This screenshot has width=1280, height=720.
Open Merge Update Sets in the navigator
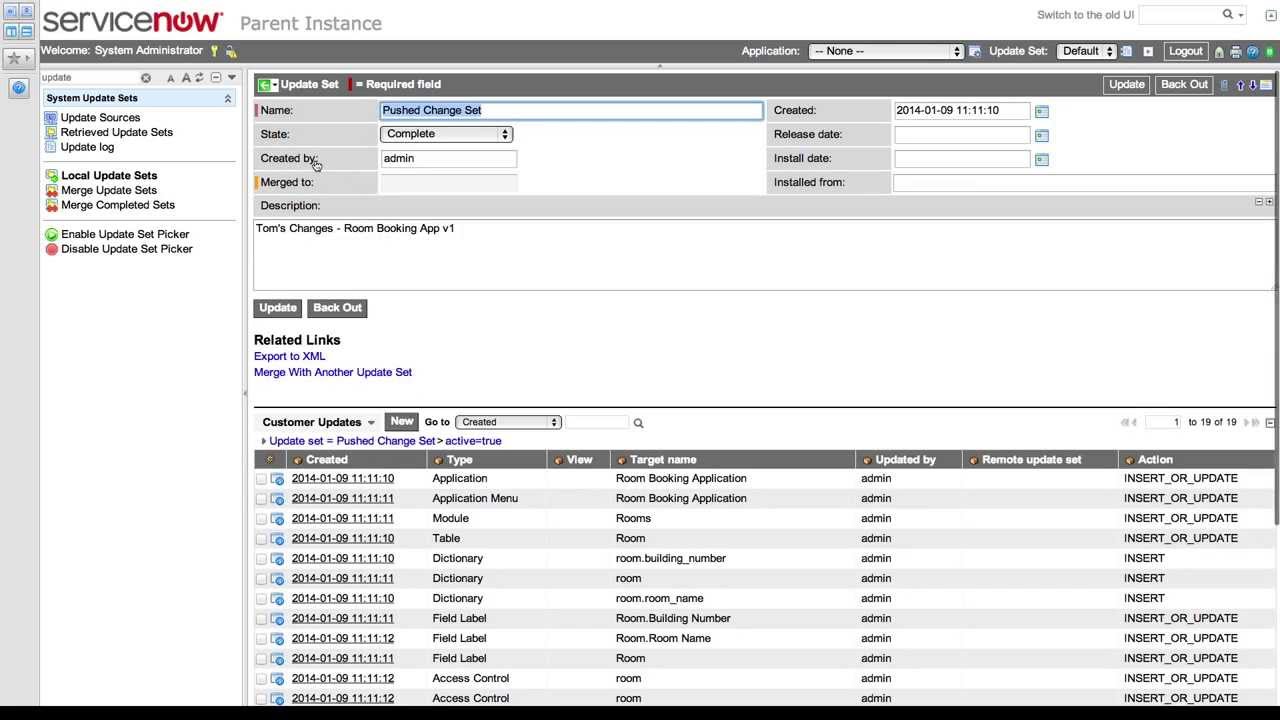pos(109,190)
